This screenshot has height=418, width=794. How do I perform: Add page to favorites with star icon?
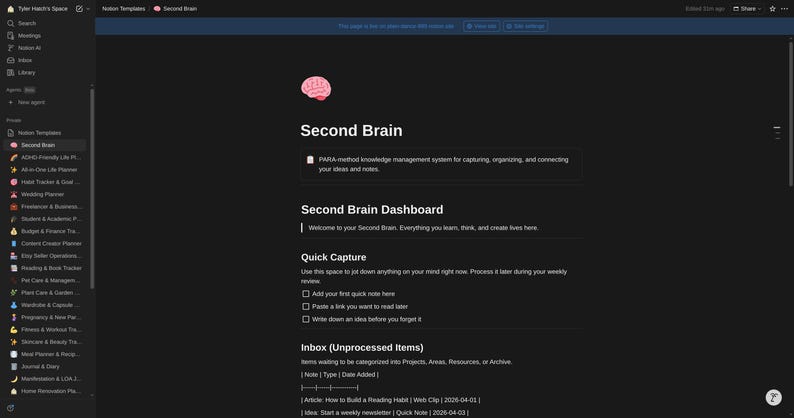772,9
